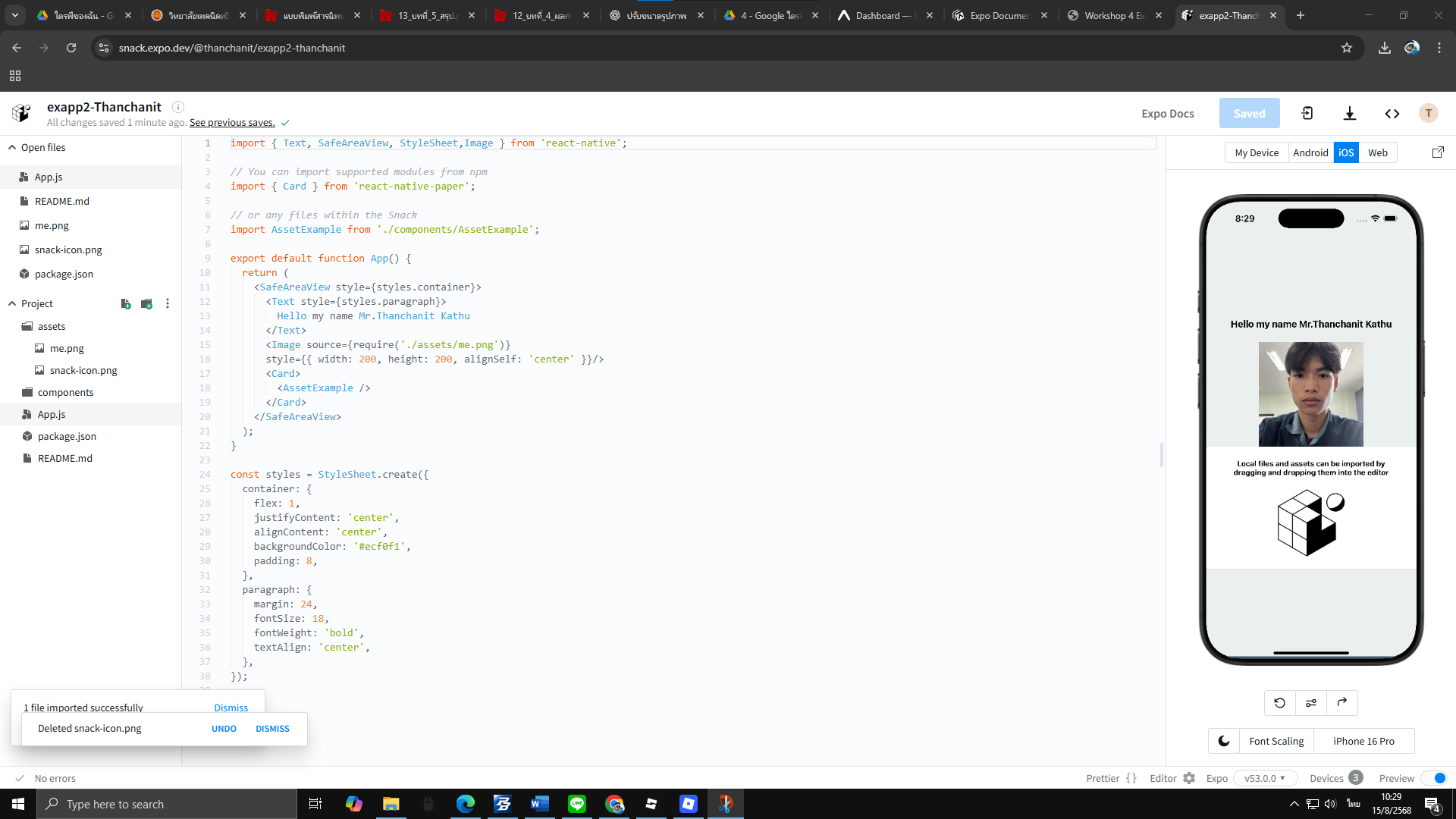Reload the simulator with the rotate-left icon
This screenshot has height=819, width=1456.
point(1279,703)
